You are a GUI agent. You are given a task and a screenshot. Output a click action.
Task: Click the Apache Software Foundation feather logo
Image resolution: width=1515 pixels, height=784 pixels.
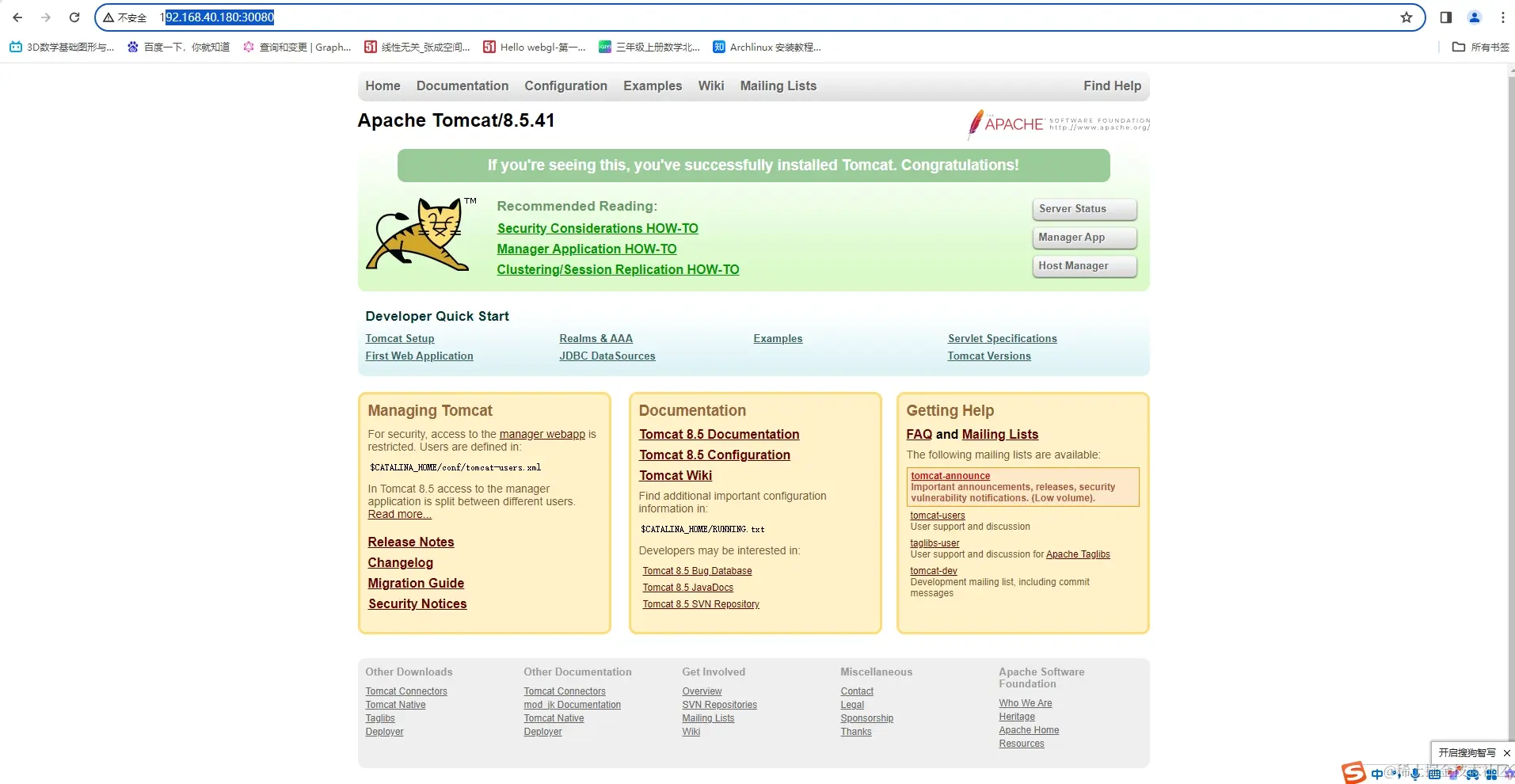[1059, 124]
